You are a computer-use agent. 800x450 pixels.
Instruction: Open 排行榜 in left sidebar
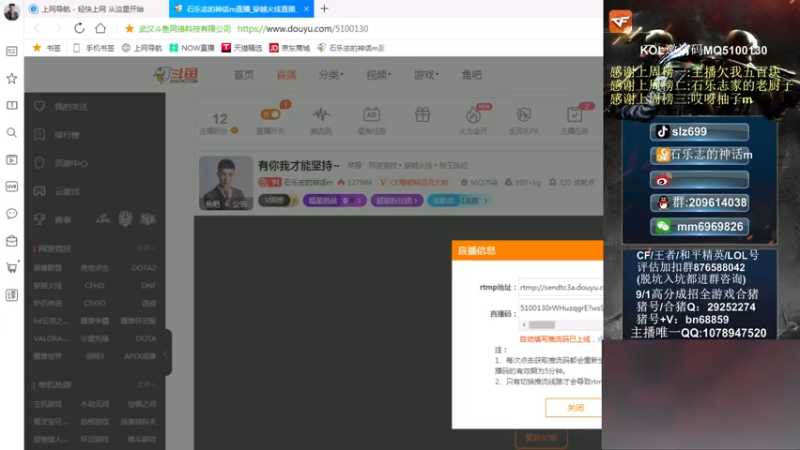click(x=67, y=135)
